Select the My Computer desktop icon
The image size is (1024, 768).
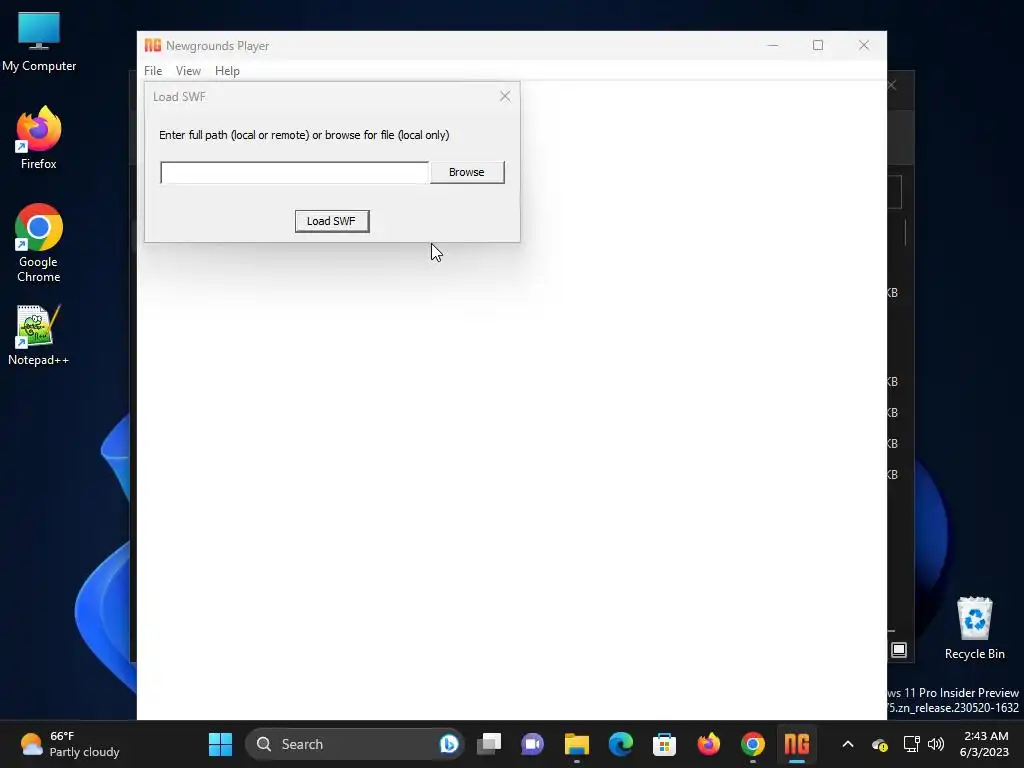[x=39, y=42]
